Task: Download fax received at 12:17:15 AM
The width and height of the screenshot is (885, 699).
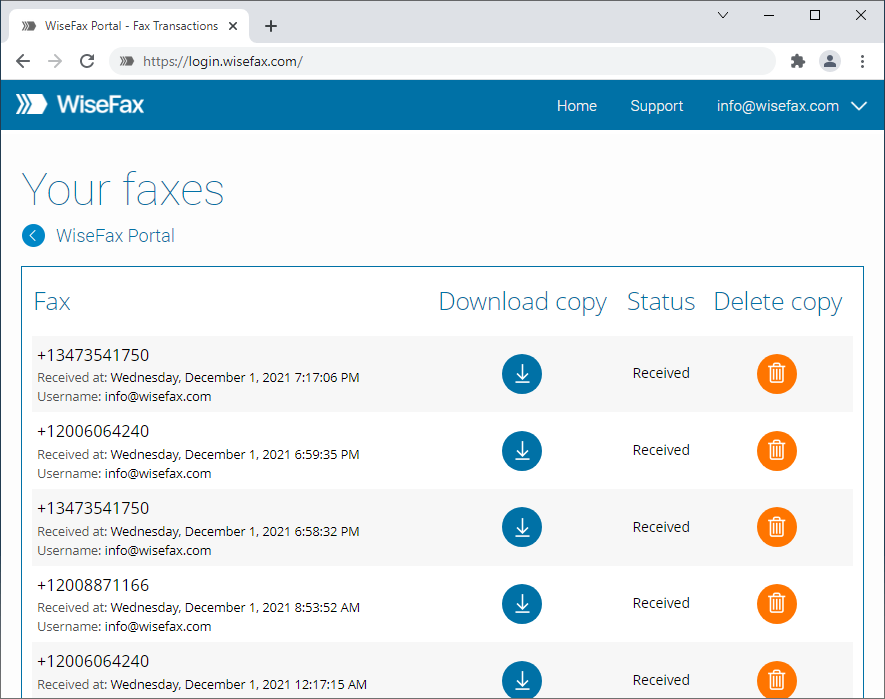Action: pos(522,680)
